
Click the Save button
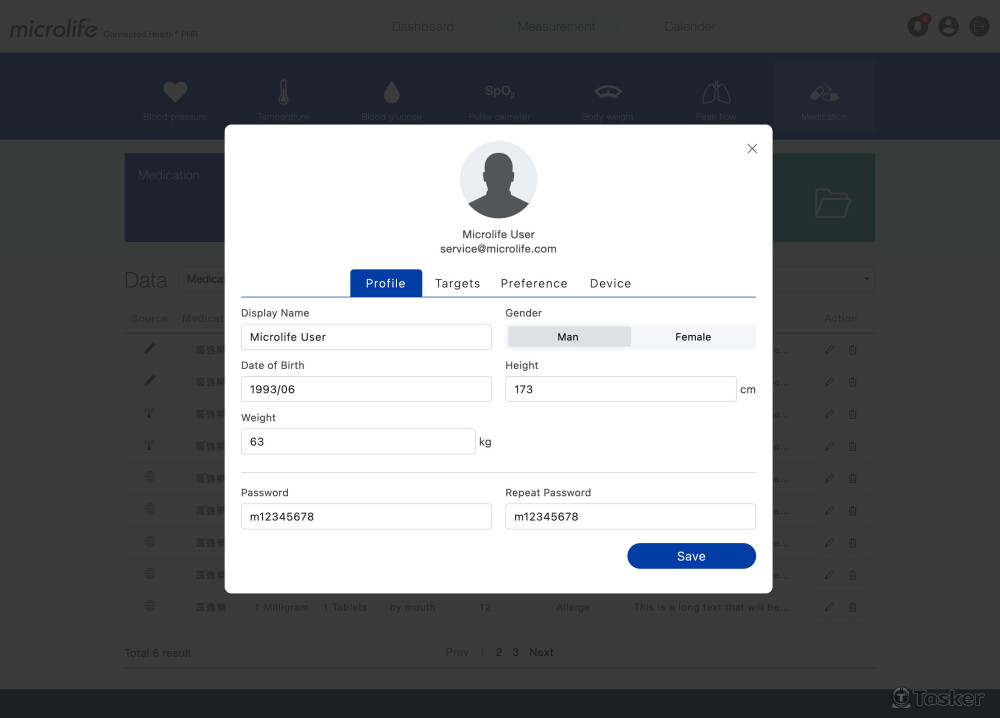pos(691,556)
